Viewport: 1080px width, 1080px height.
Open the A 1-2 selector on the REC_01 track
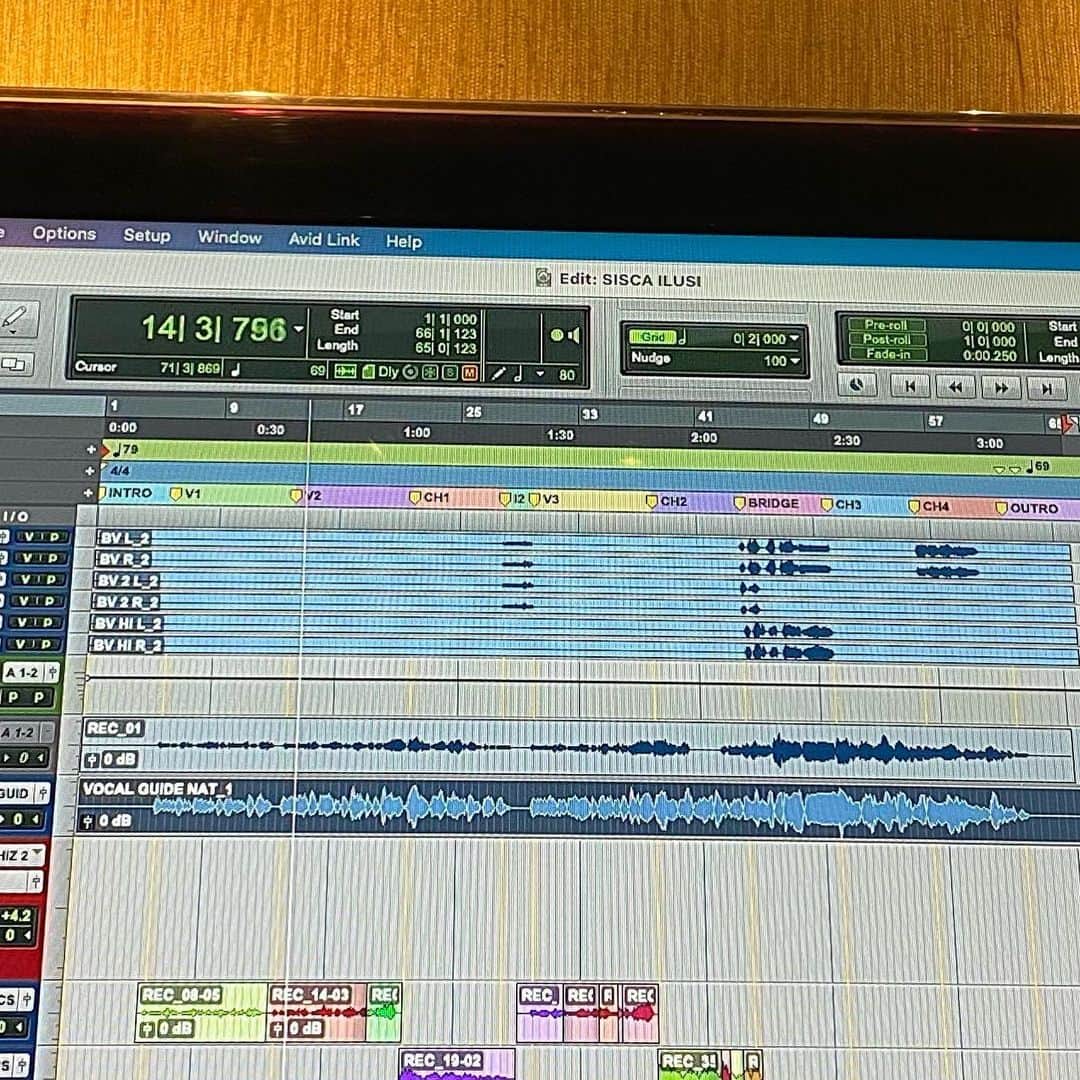click(27, 732)
